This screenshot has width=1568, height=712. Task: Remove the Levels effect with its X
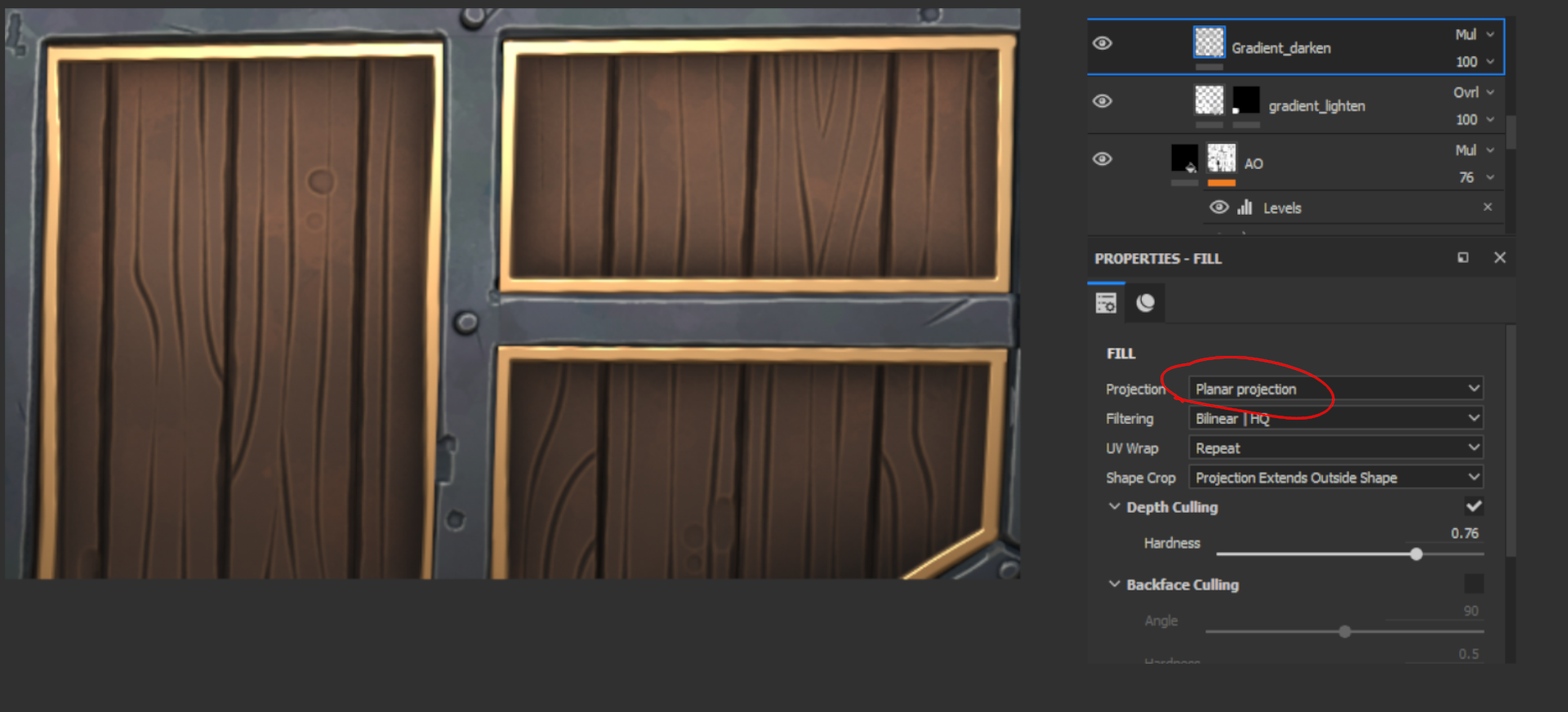1487,207
